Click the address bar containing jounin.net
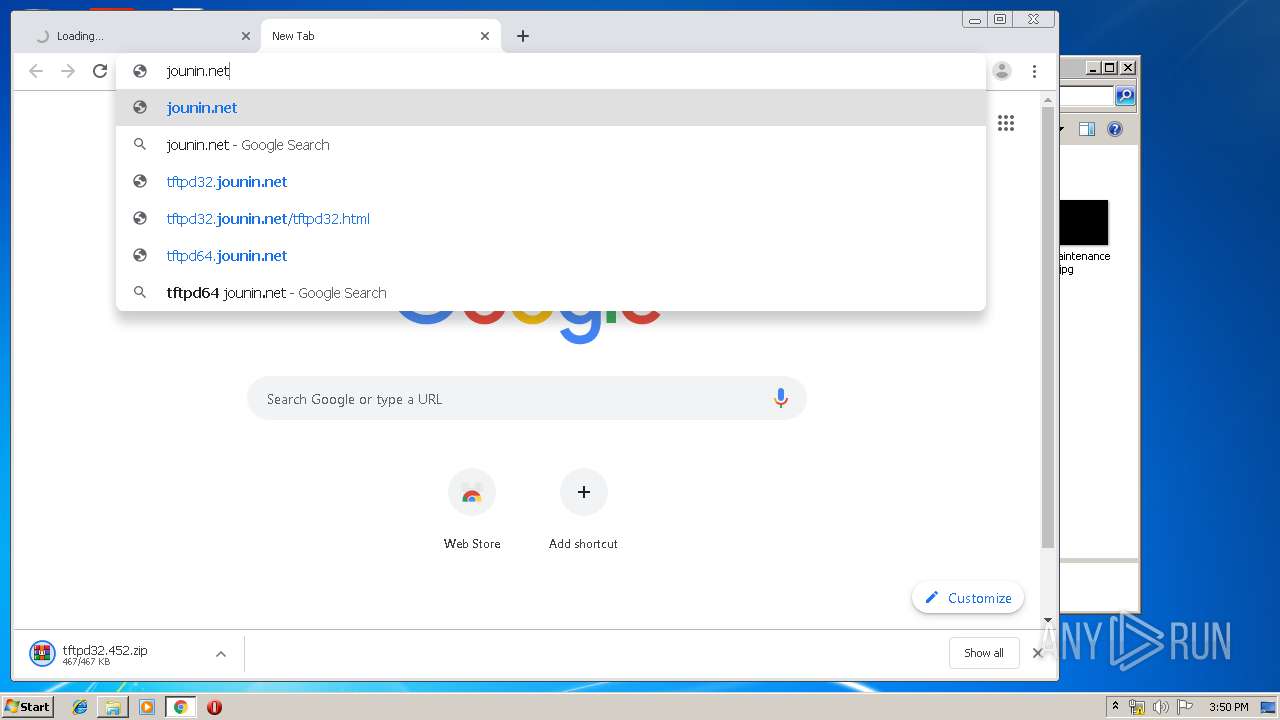1280x720 pixels. (551, 71)
